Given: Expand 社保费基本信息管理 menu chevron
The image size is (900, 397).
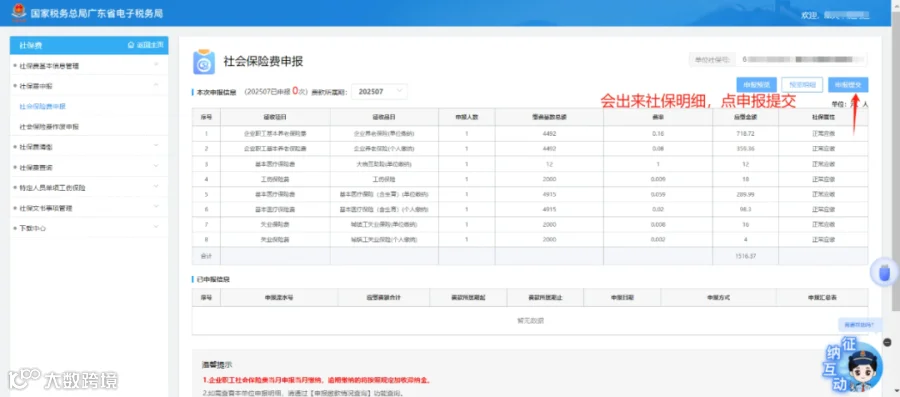Looking at the screenshot, I should click(156, 65).
